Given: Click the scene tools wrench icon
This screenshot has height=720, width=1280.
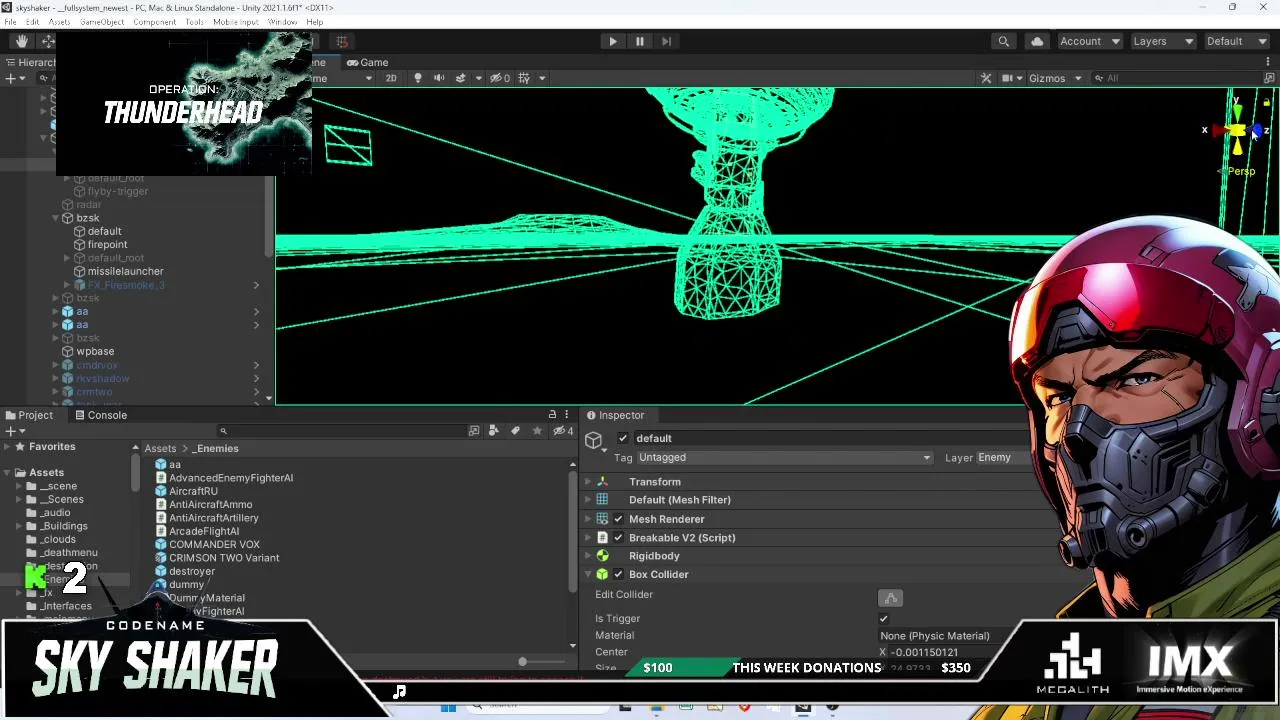Looking at the screenshot, I should click(x=986, y=78).
